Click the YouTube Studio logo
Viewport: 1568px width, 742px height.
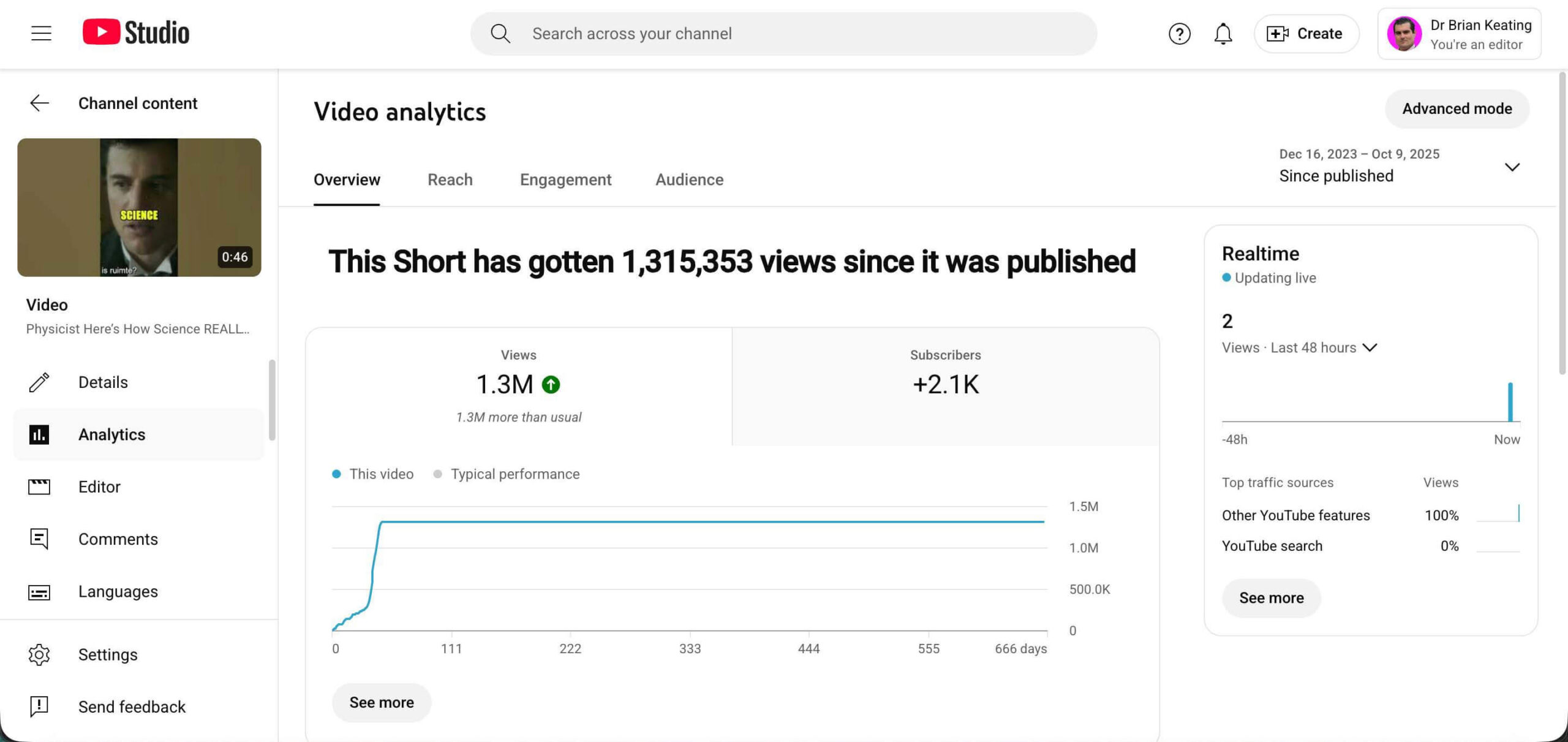[x=136, y=33]
